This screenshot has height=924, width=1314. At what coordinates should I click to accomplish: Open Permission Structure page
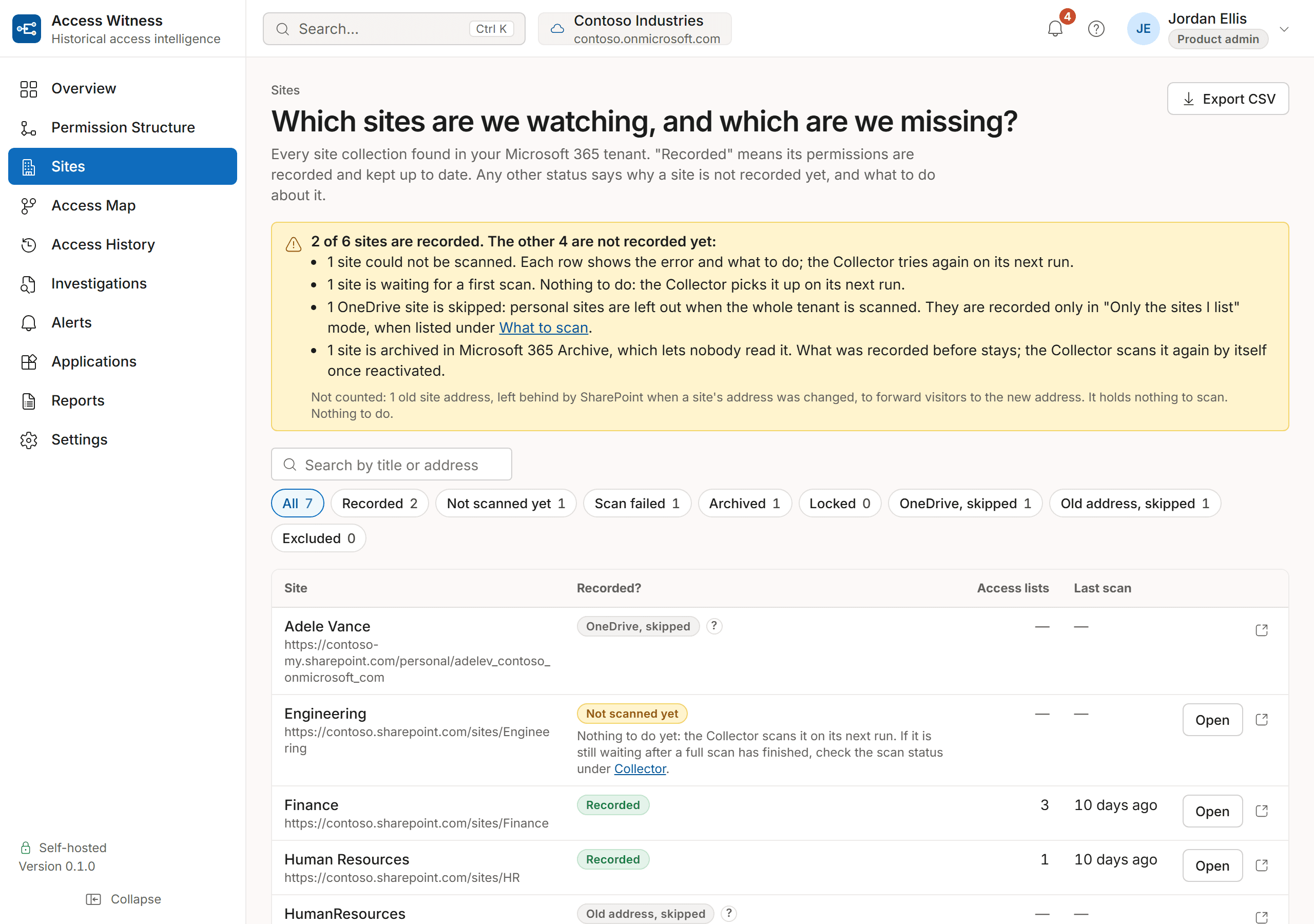pos(123,127)
